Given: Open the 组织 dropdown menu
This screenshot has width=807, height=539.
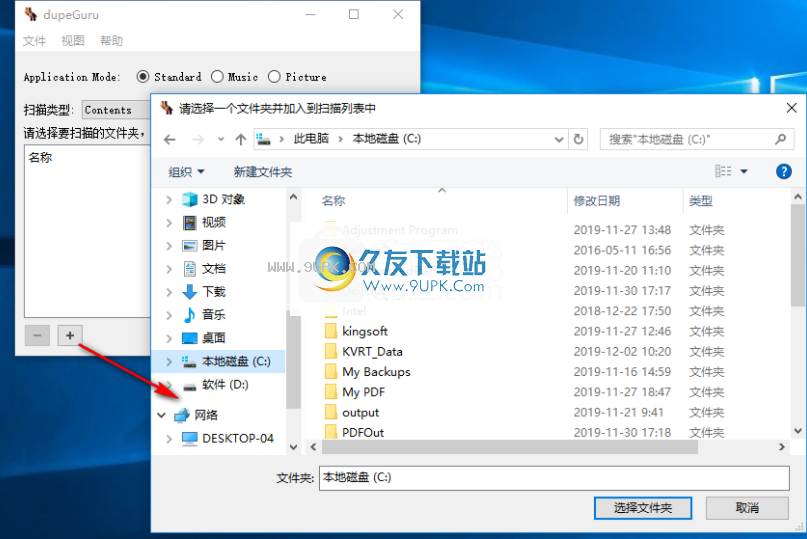Looking at the screenshot, I should [x=186, y=172].
